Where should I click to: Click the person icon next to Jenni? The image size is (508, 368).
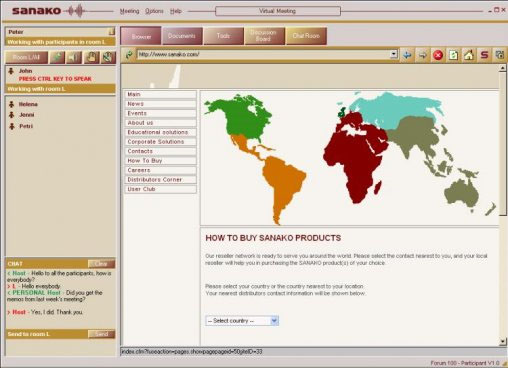(x=12, y=115)
